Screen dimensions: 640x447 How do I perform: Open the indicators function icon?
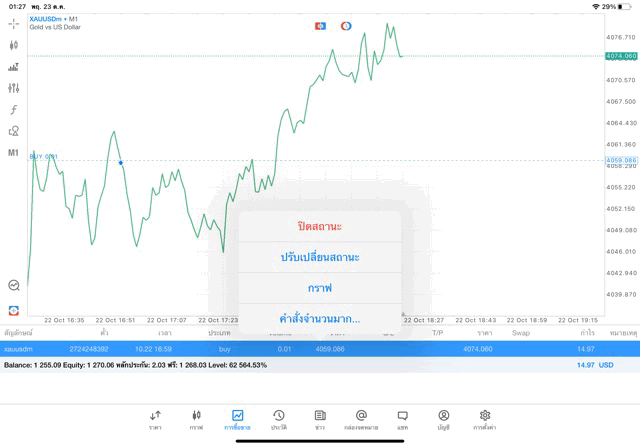[13, 110]
